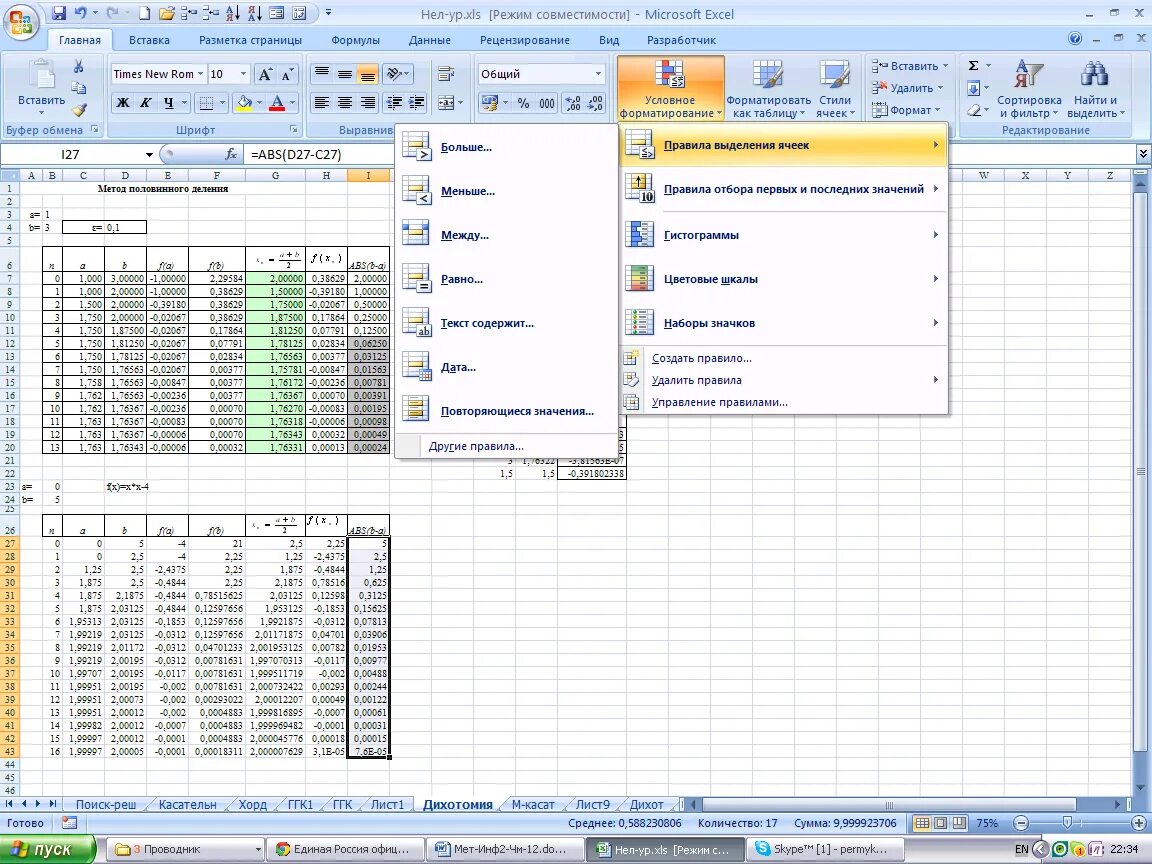
Task: Choose the Больше... rule
Action: click(507, 147)
